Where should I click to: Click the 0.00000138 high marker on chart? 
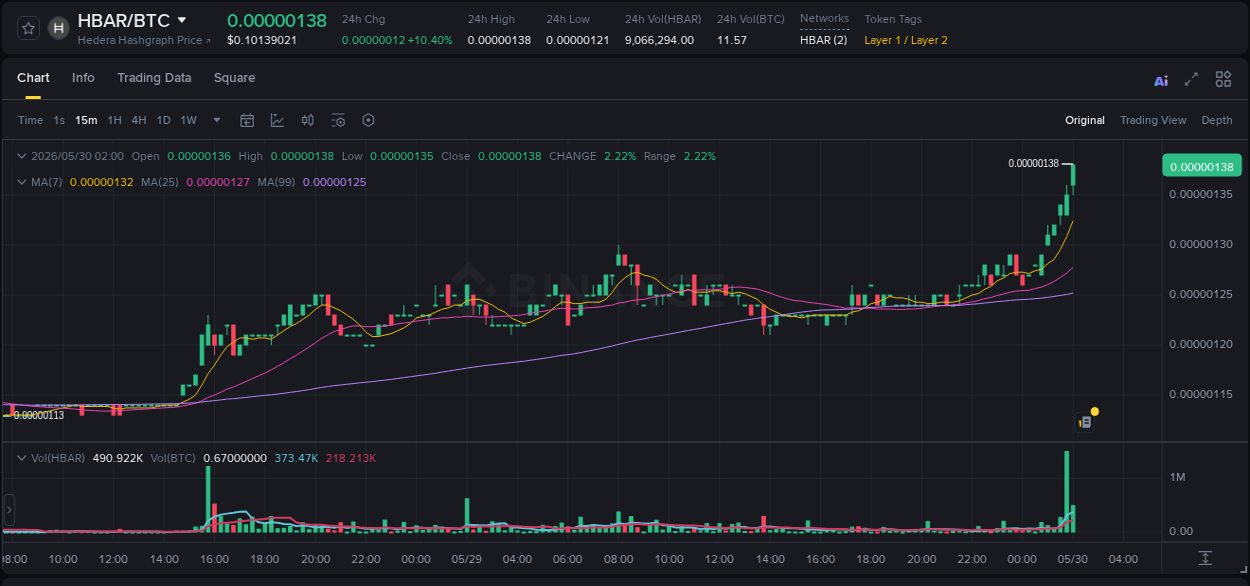tap(1033, 163)
